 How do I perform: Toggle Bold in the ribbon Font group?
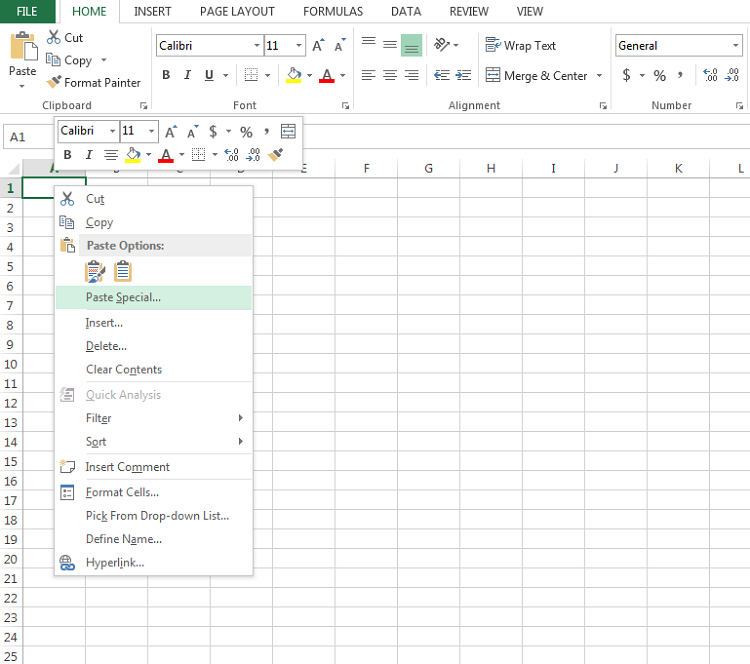pyautogui.click(x=166, y=75)
